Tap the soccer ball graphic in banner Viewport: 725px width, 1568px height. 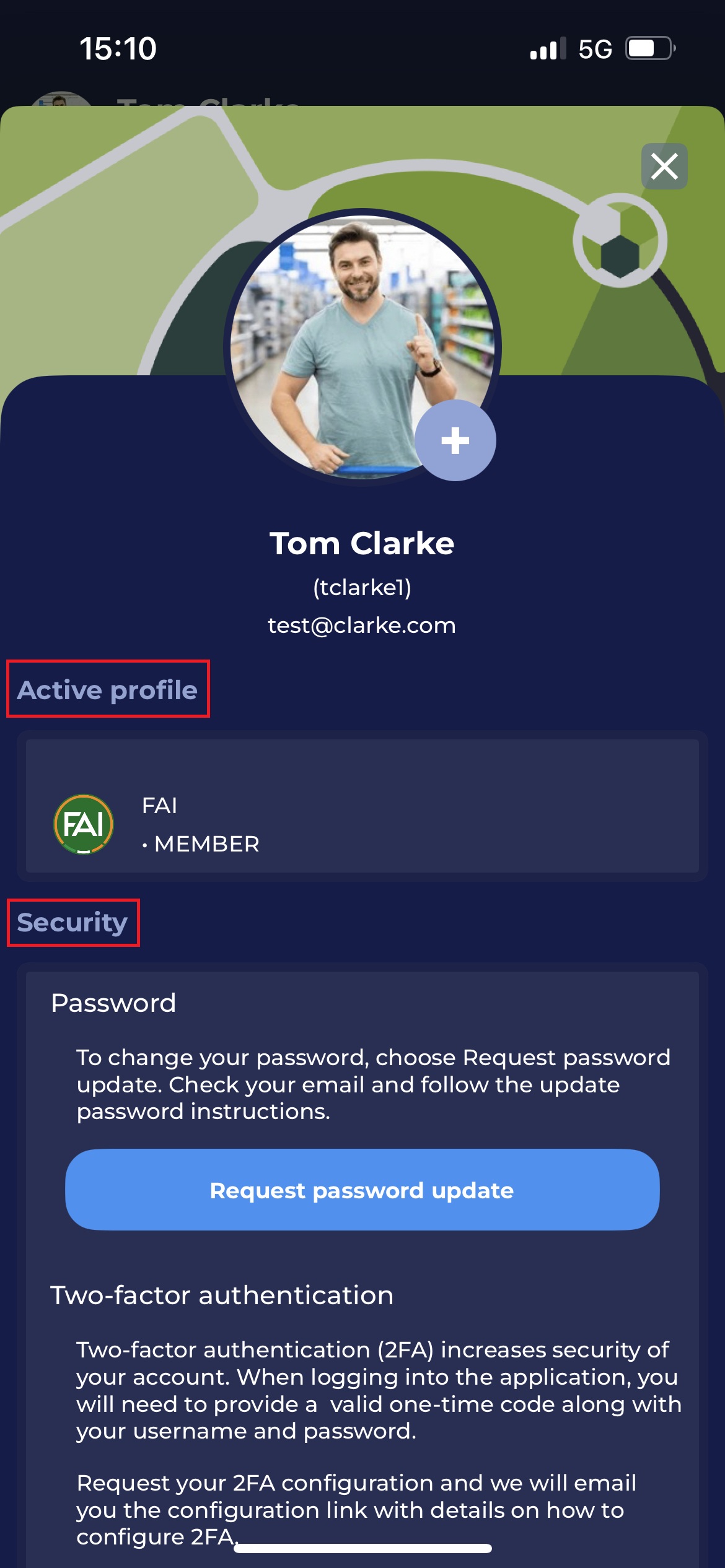(x=620, y=240)
